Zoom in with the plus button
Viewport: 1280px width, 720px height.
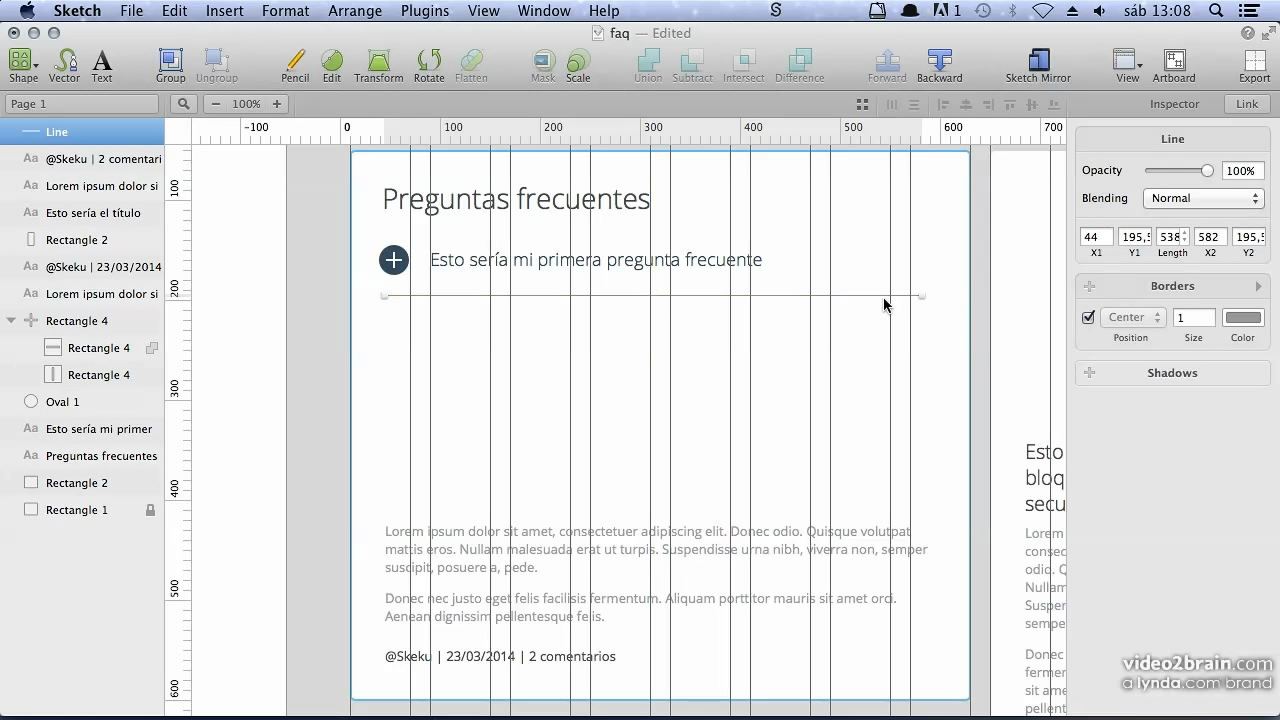(x=276, y=104)
